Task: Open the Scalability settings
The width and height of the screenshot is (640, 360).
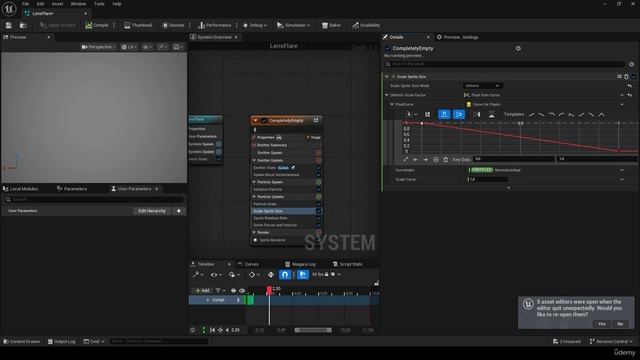Action: click(x=366, y=25)
